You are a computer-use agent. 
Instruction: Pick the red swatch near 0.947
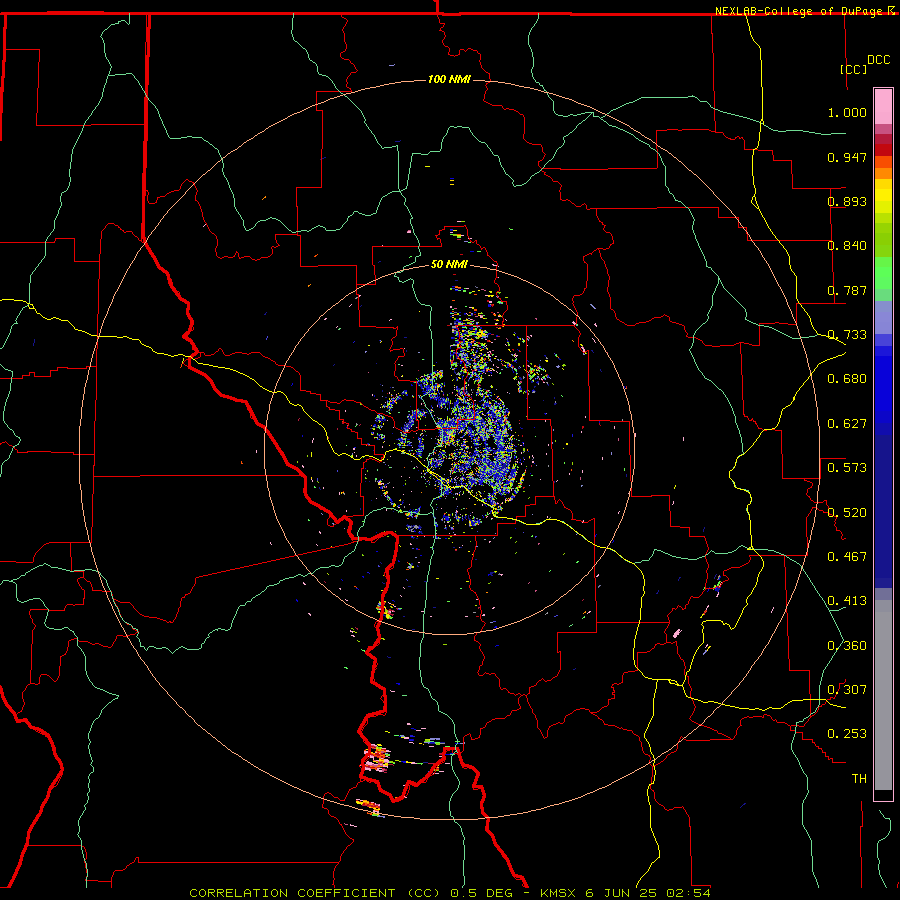click(883, 150)
